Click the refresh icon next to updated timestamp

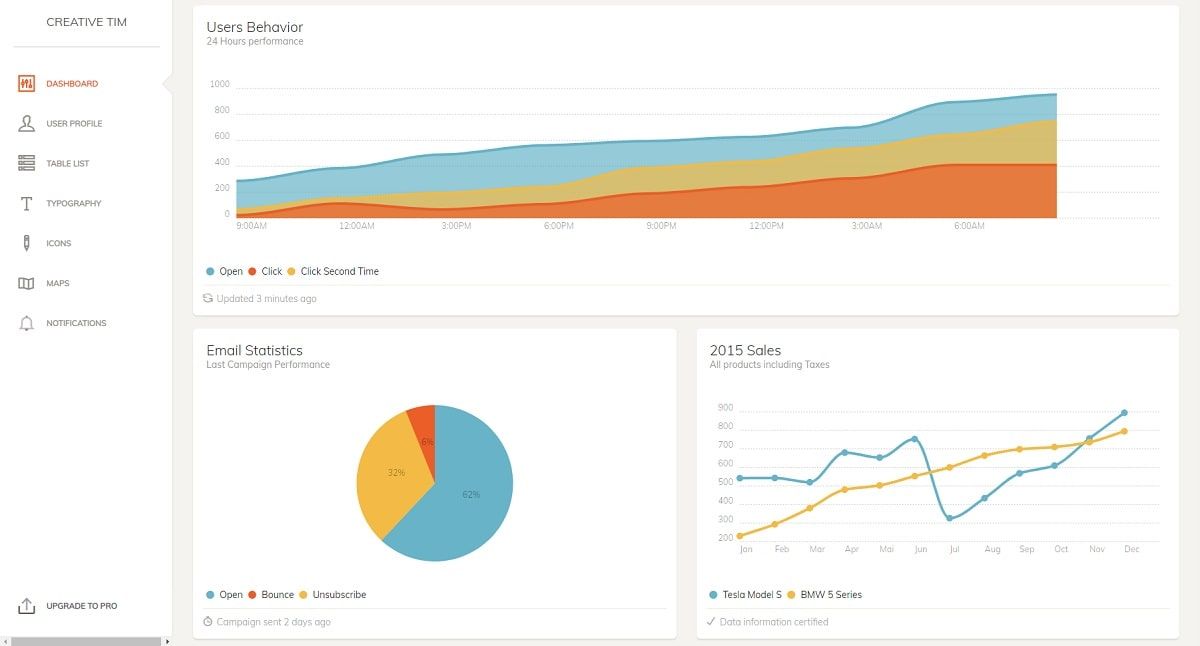[211, 298]
